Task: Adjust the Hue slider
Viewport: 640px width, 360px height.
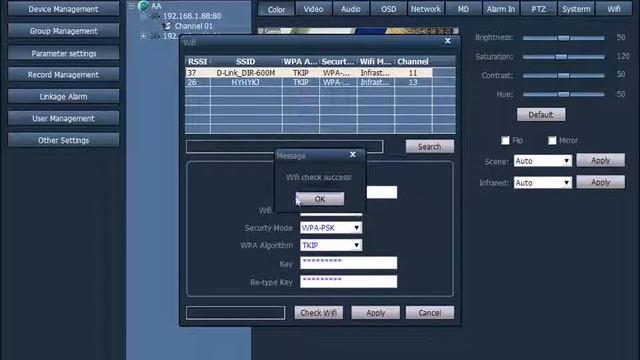Action: click(564, 94)
